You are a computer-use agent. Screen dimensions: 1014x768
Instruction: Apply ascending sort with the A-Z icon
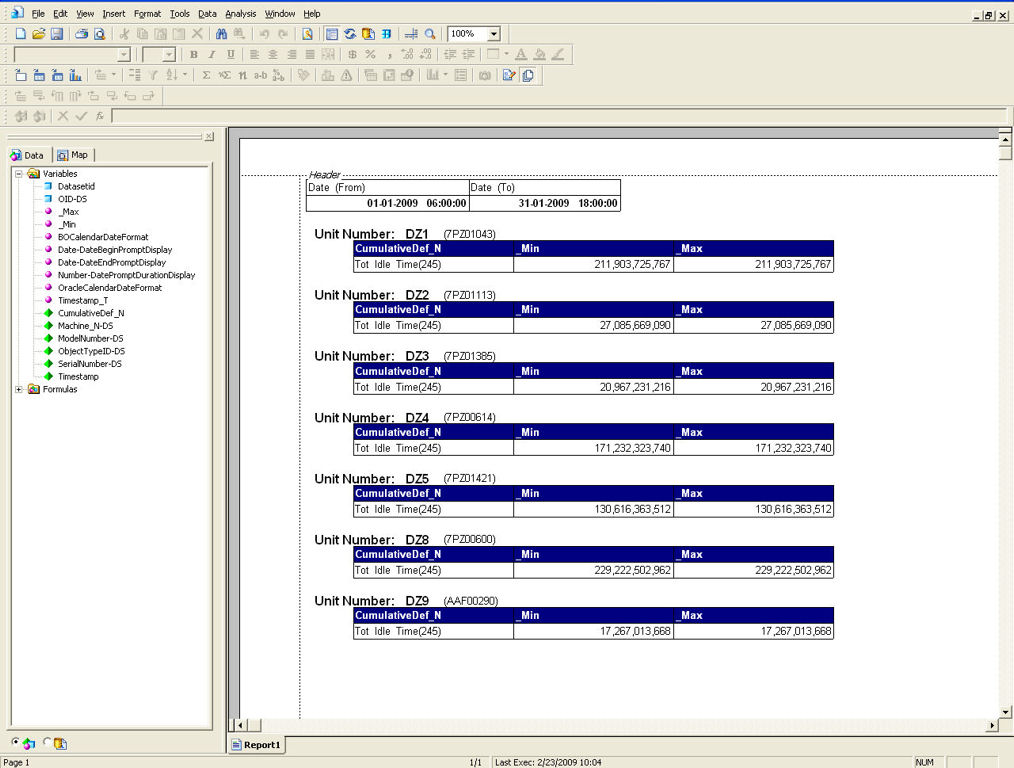pos(170,76)
